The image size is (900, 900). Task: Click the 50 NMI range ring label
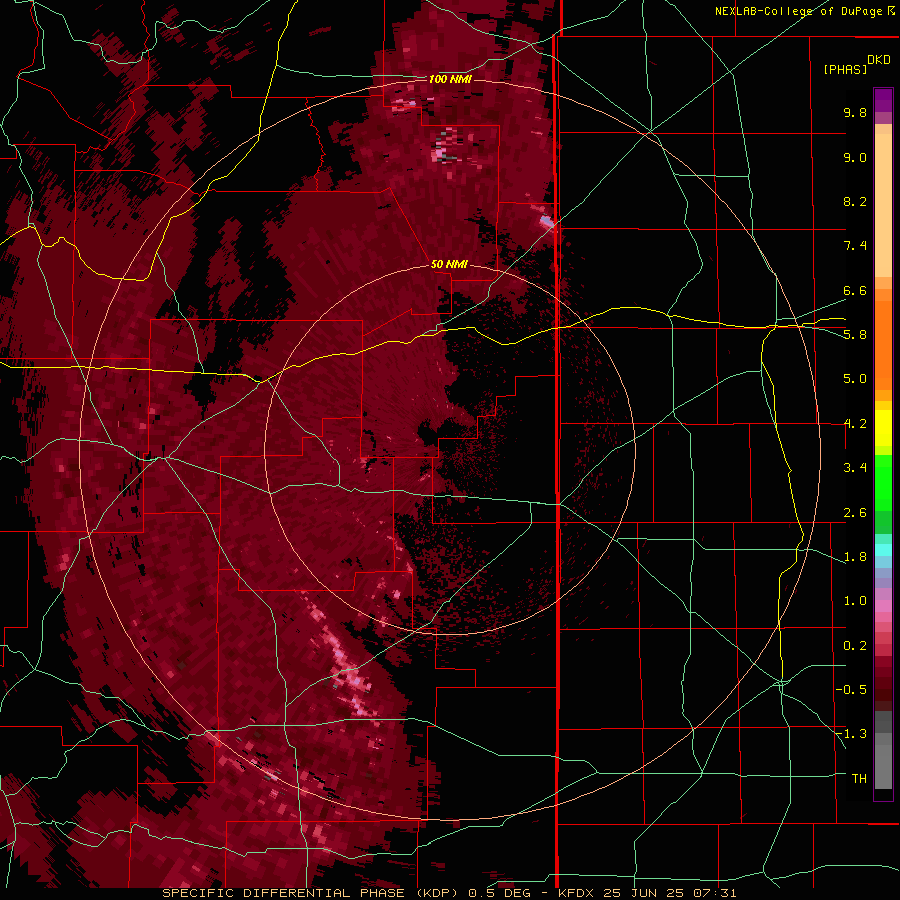tap(449, 264)
